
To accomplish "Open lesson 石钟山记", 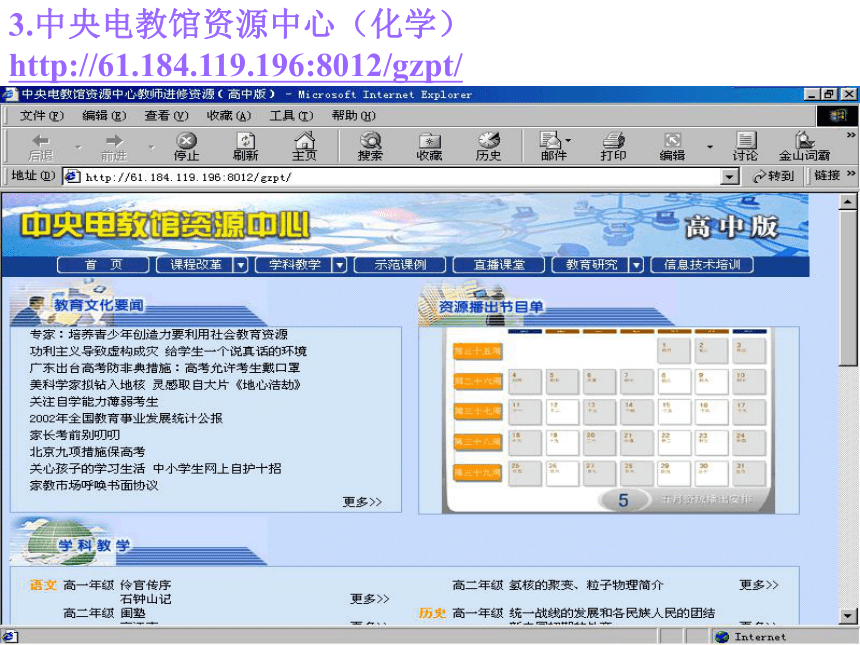I will click(145, 599).
